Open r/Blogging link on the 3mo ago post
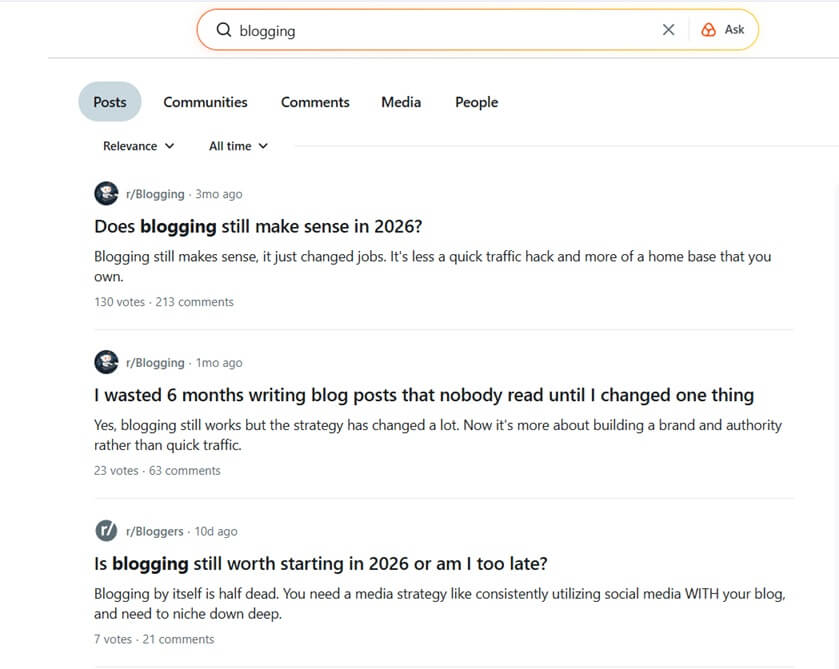The image size is (839, 669). pyautogui.click(x=155, y=194)
